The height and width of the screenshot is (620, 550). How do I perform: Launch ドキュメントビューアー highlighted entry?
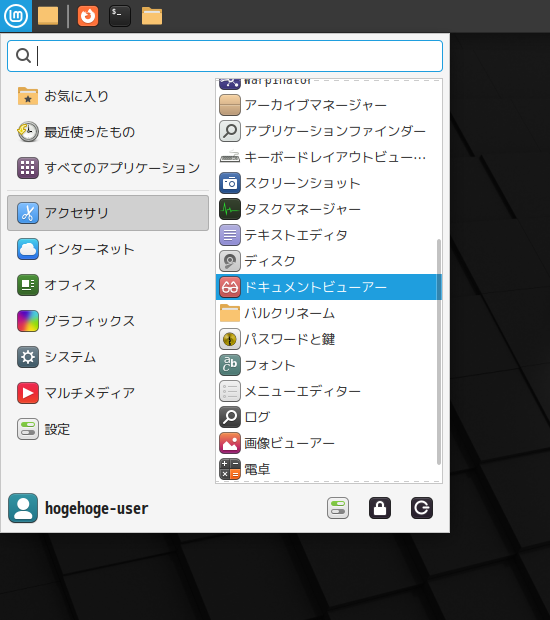click(x=329, y=287)
